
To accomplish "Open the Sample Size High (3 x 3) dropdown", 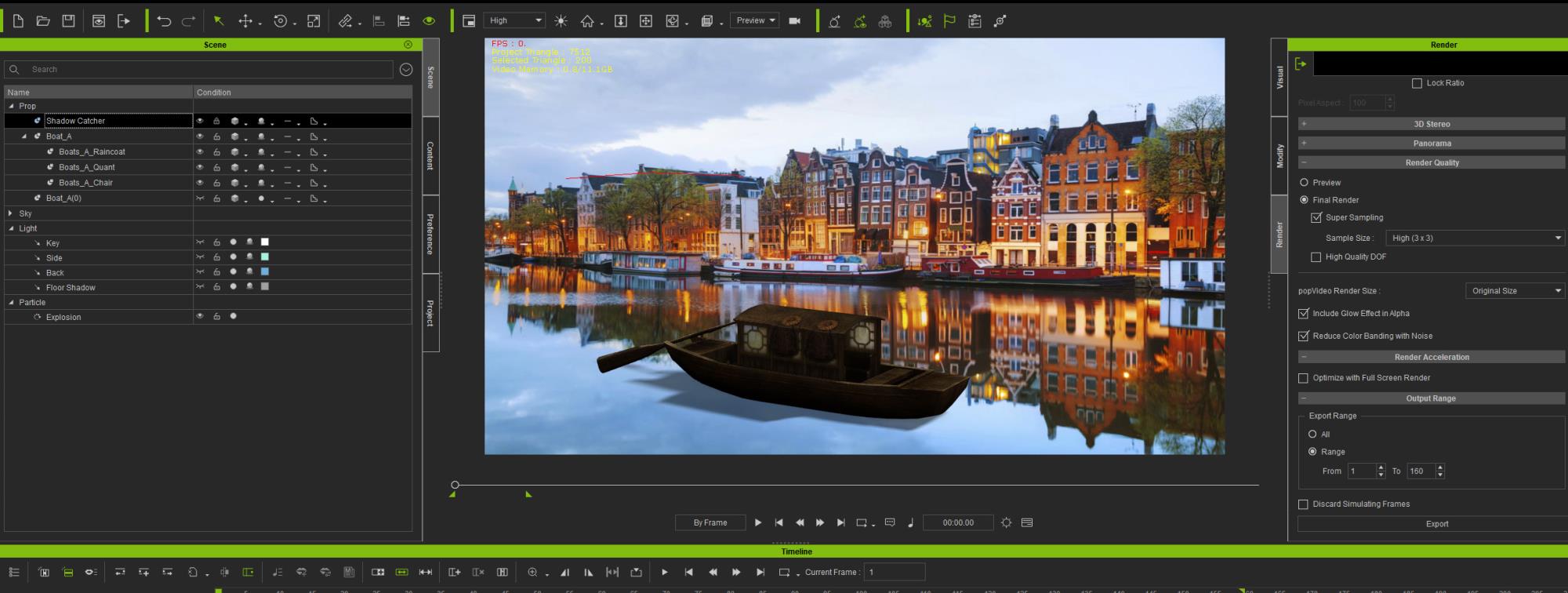I will (1475, 238).
